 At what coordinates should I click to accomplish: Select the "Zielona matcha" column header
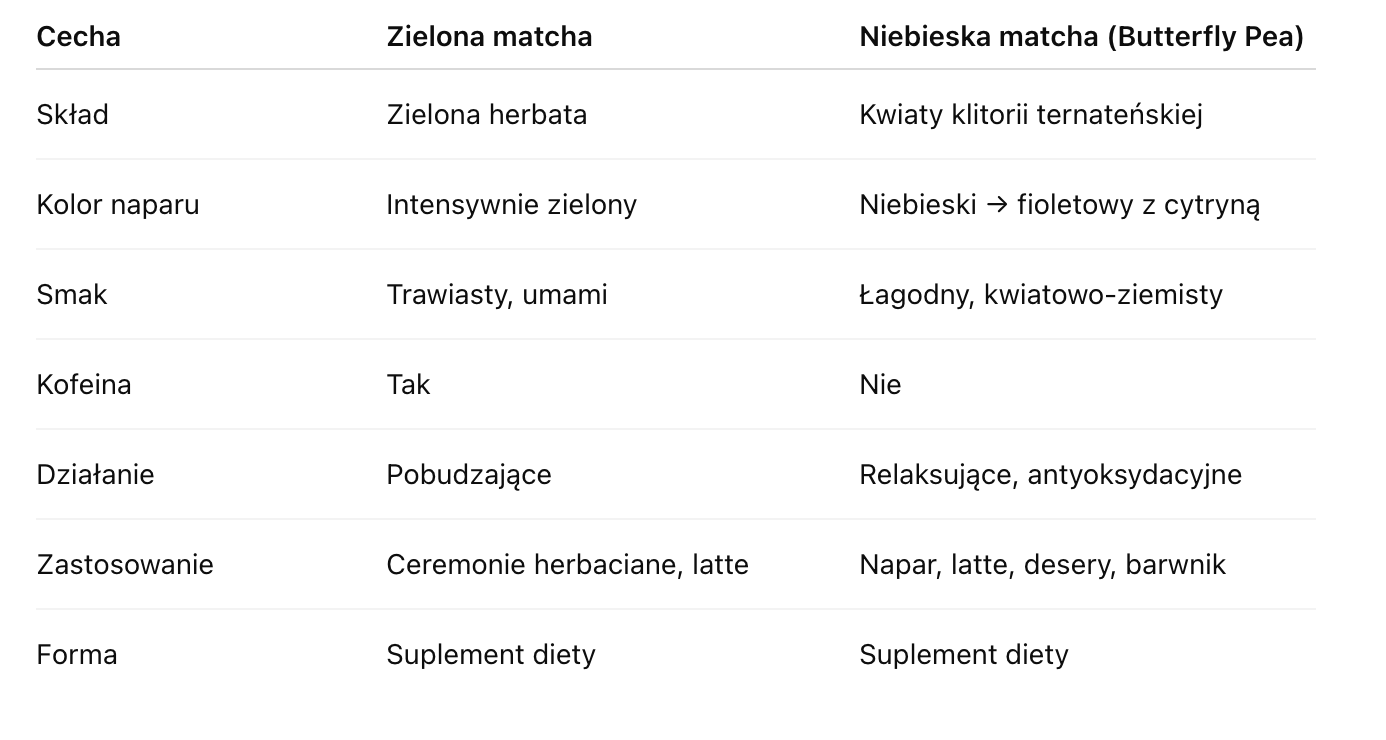489,37
